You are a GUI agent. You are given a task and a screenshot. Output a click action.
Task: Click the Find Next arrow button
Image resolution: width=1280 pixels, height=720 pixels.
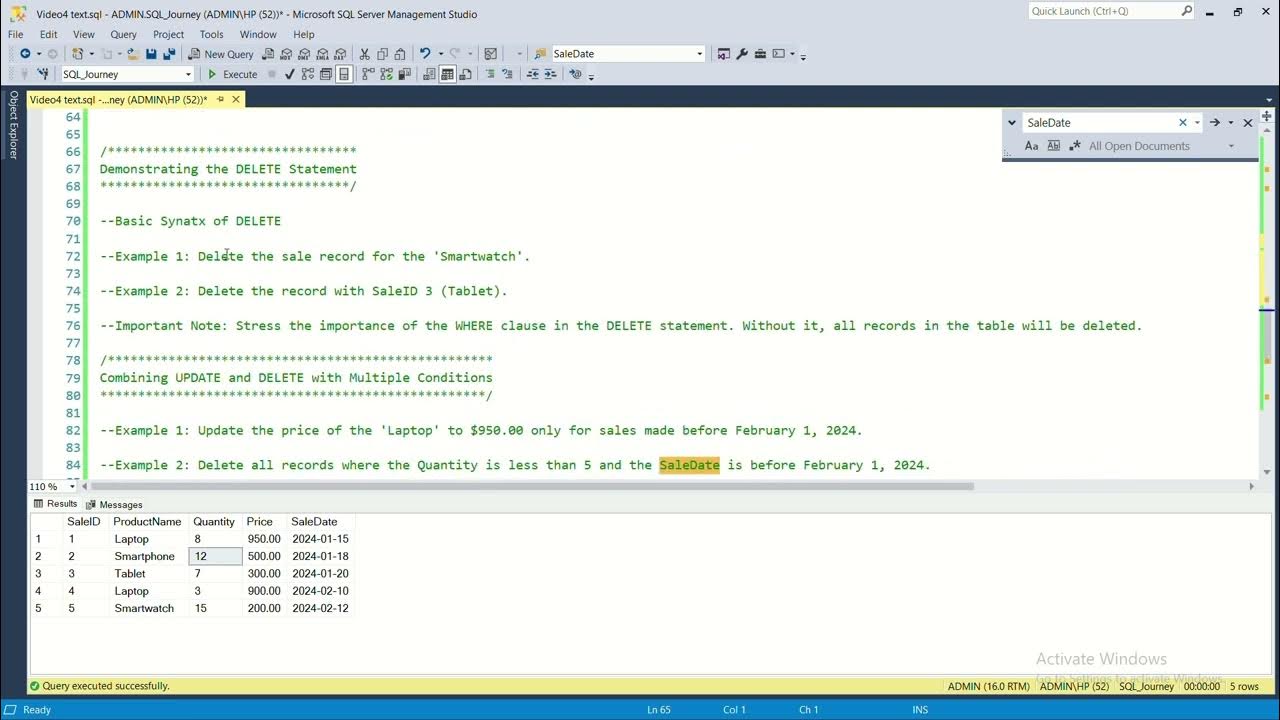[1214, 123]
